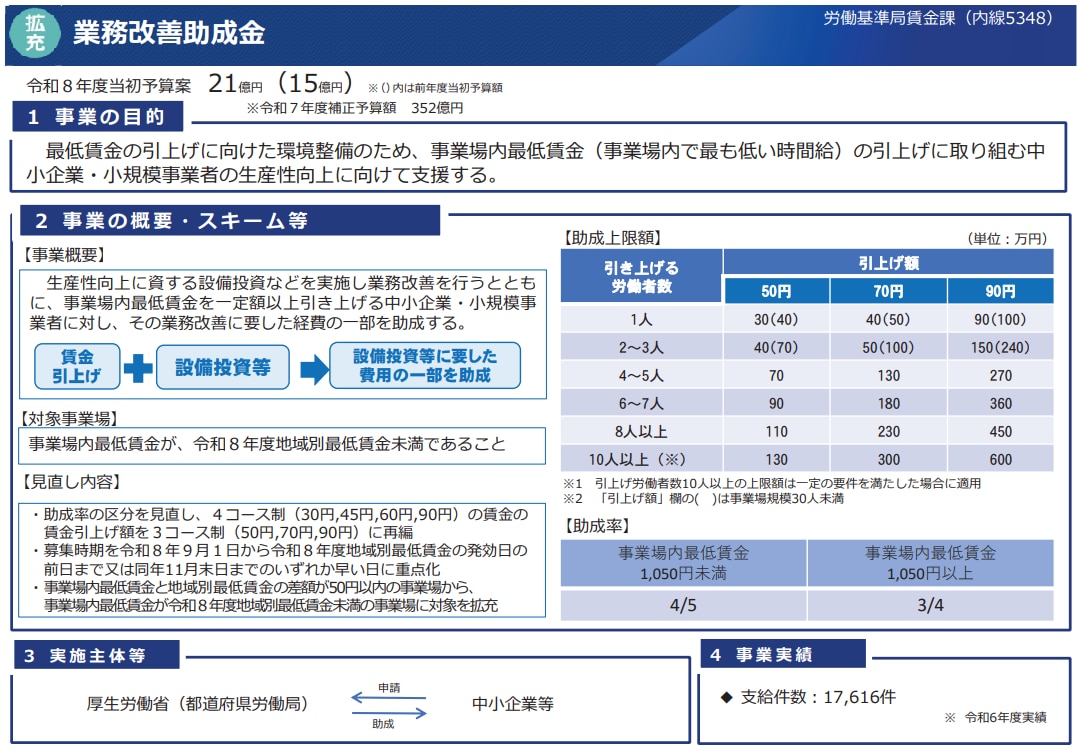This screenshot has width=1082, height=752.
Task: Open the 4 事業実績 section header
Action: [782, 654]
